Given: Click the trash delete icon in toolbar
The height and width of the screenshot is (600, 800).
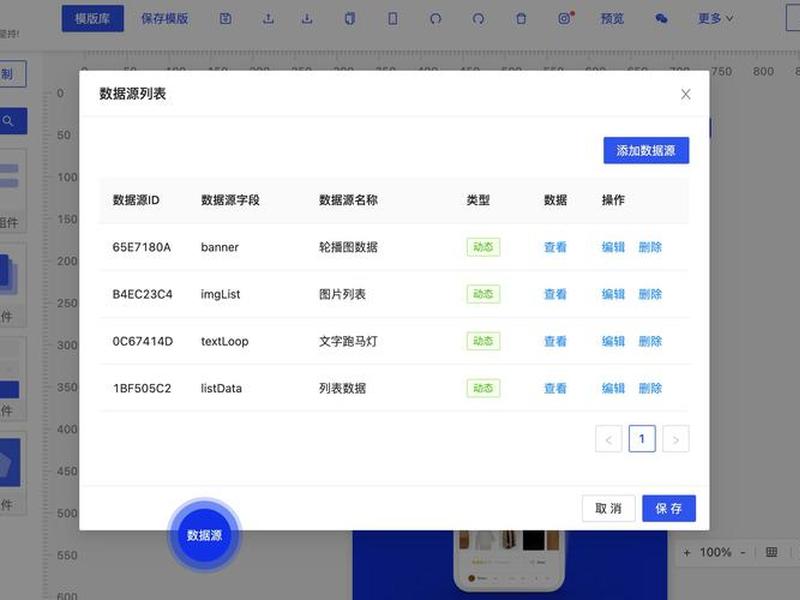Looking at the screenshot, I should (521, 19).
